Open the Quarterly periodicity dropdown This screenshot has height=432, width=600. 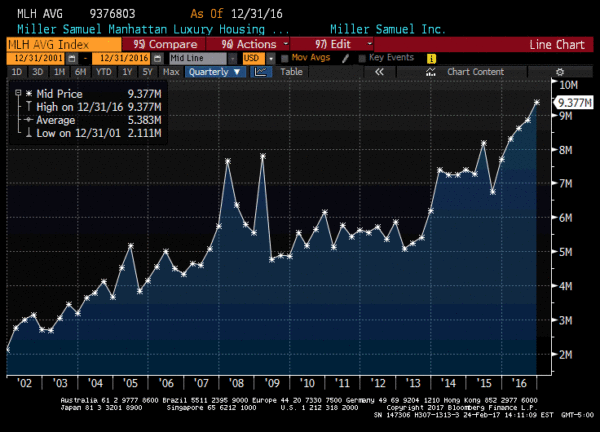(x=215, y=72)
